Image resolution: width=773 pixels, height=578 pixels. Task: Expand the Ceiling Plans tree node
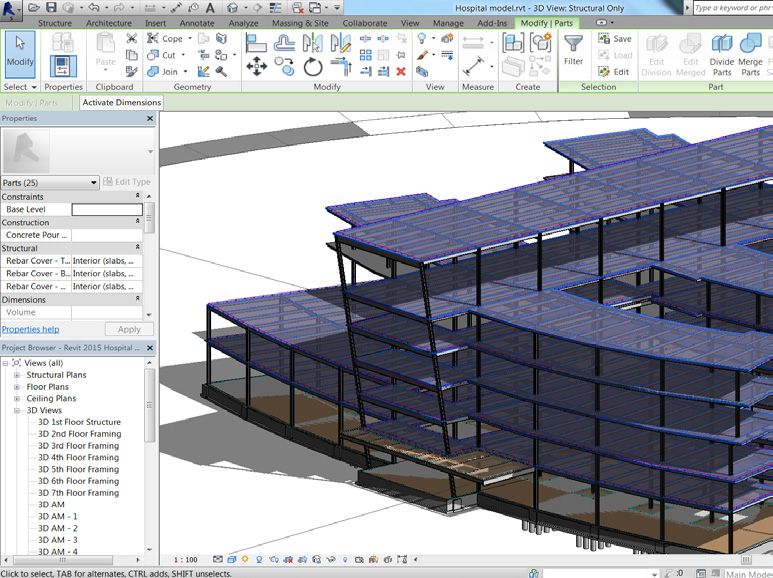pos(17,399)
